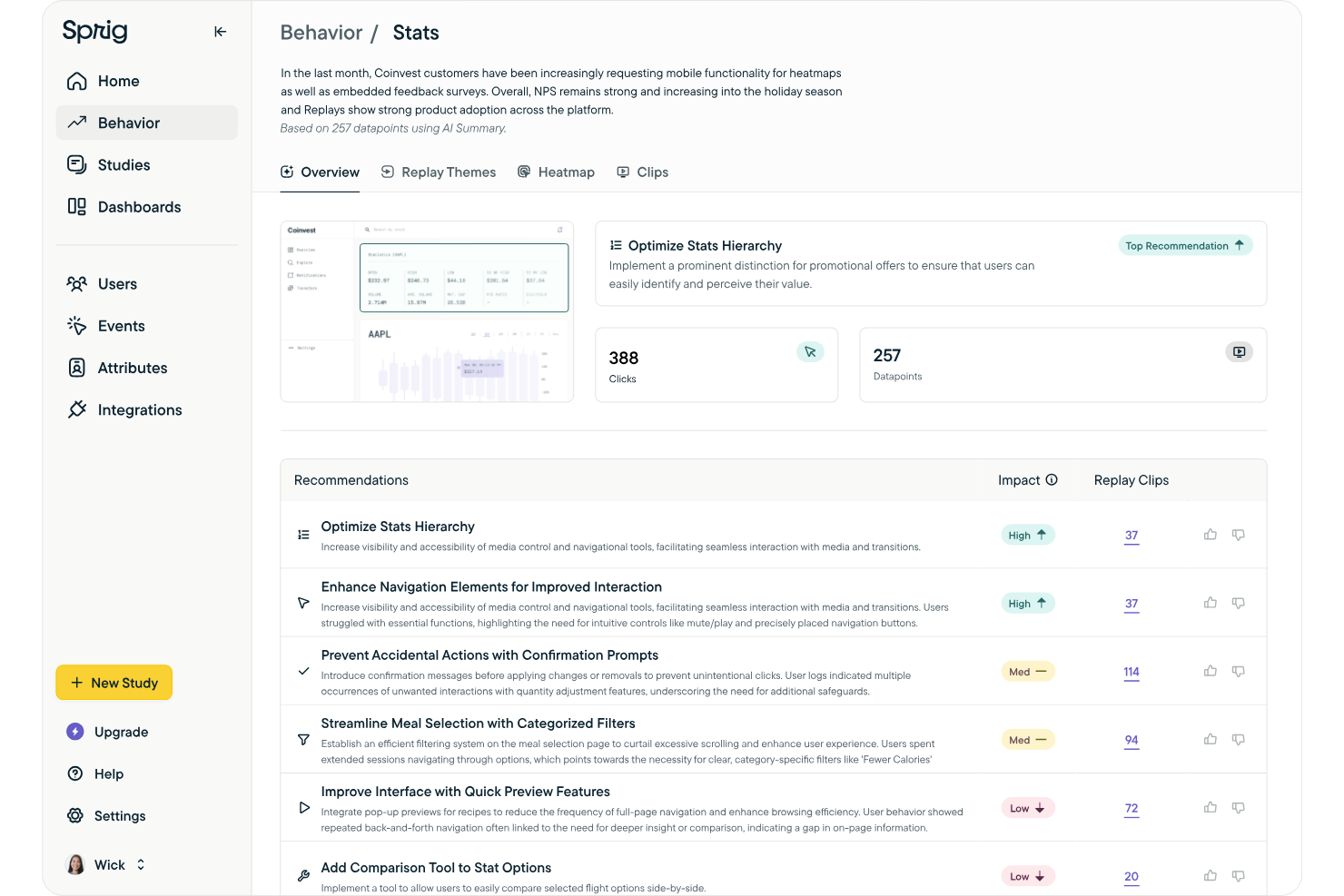Collapse the sidebar using the arrow icon
Viewport: 1344px width, 896px height.
(x=220, y=32)
